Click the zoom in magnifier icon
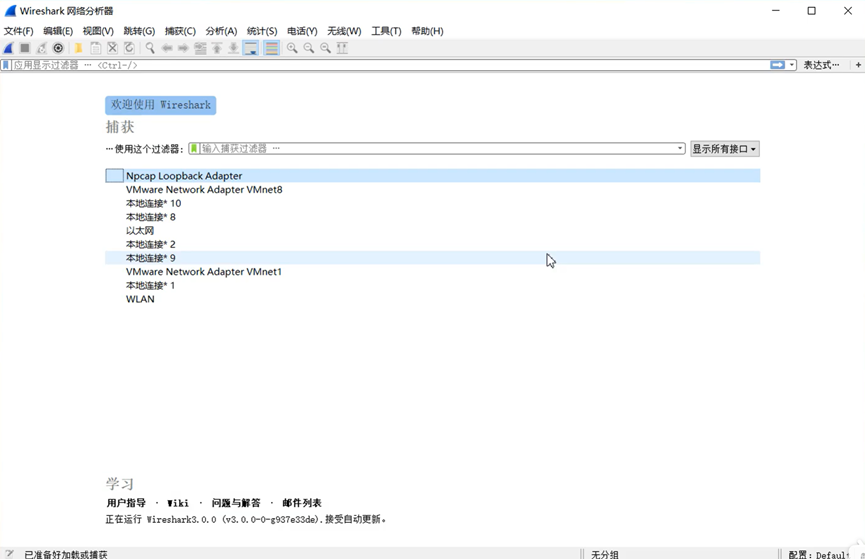Viewport: 865px width, 559px height. click(292, 48)
